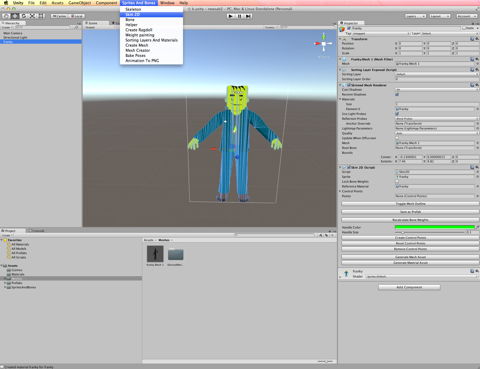Select the Rotate tool in the toolbar

[x=24, y=16]
